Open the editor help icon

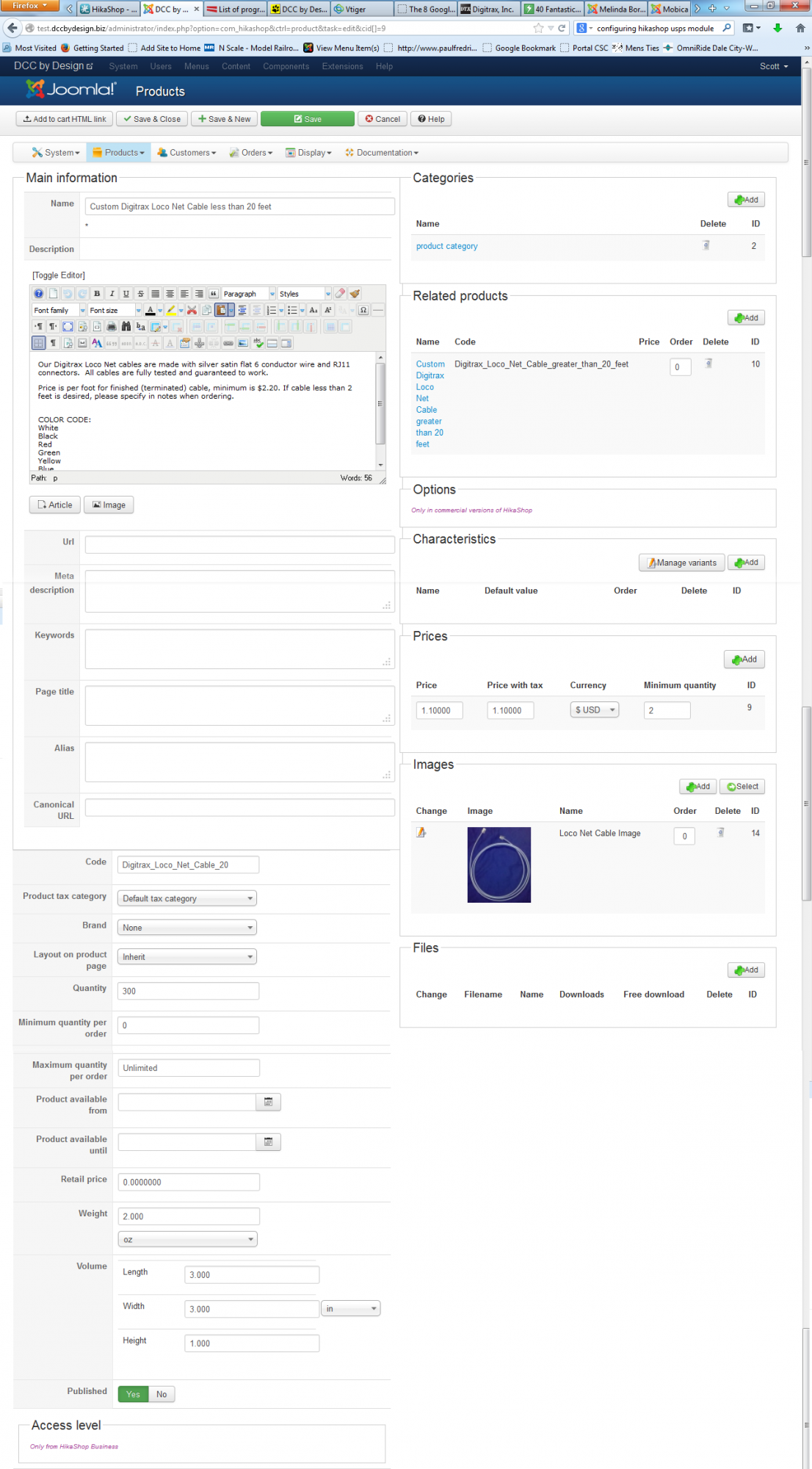38,294
